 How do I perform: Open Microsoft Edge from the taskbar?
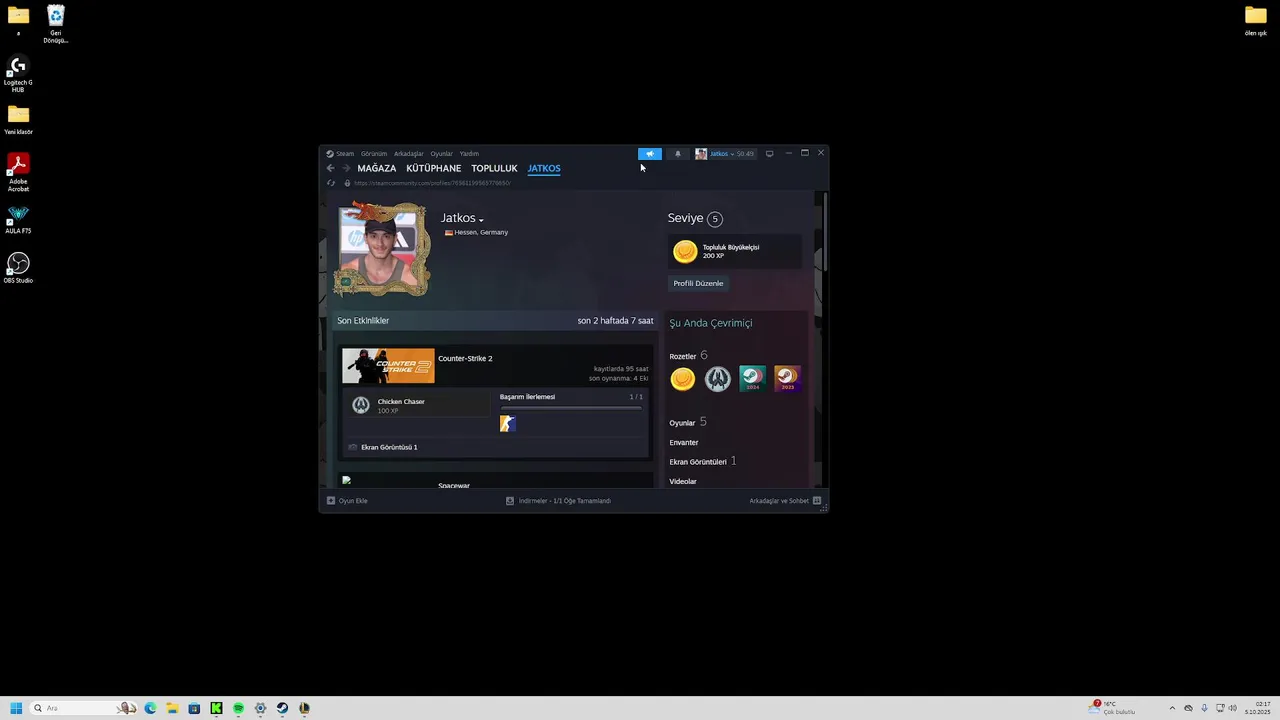(150, 708)
